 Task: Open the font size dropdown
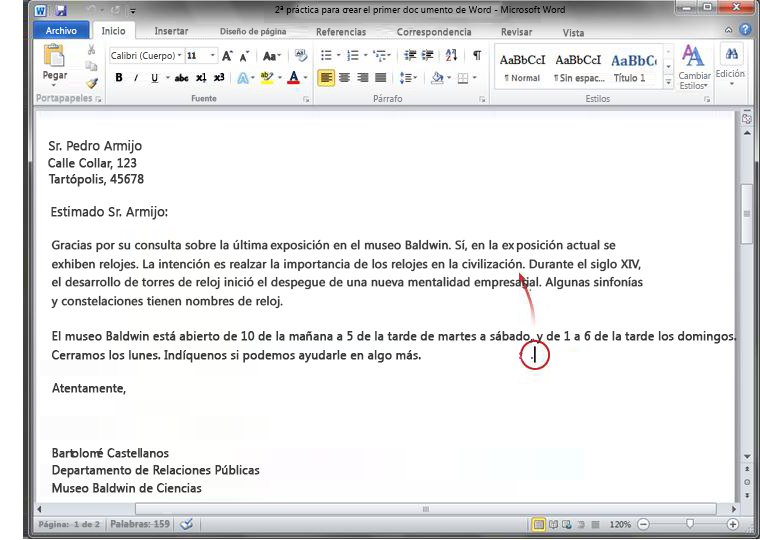pyautogui.click(x=199, y=56)
